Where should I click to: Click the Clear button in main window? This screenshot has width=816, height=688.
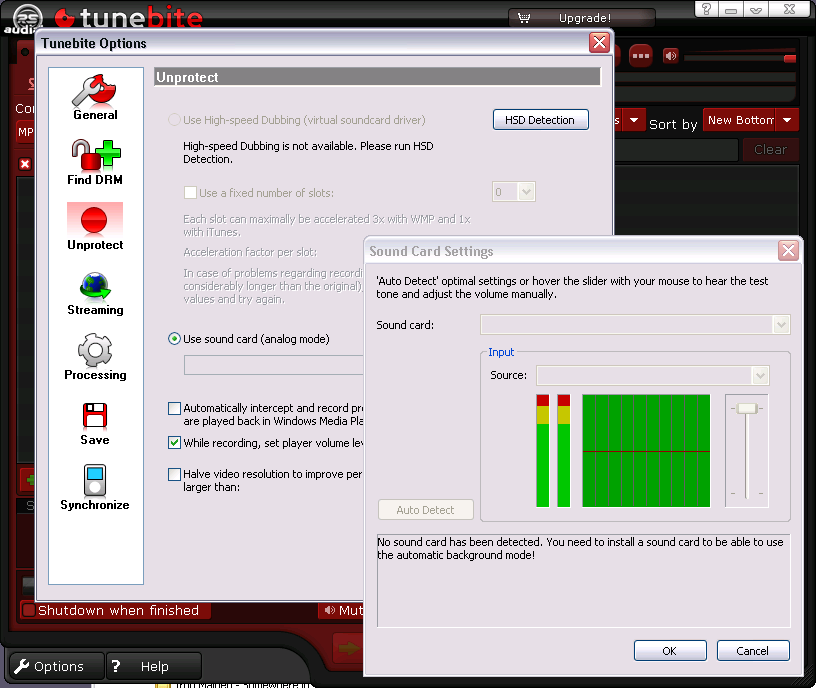point(770,150)
